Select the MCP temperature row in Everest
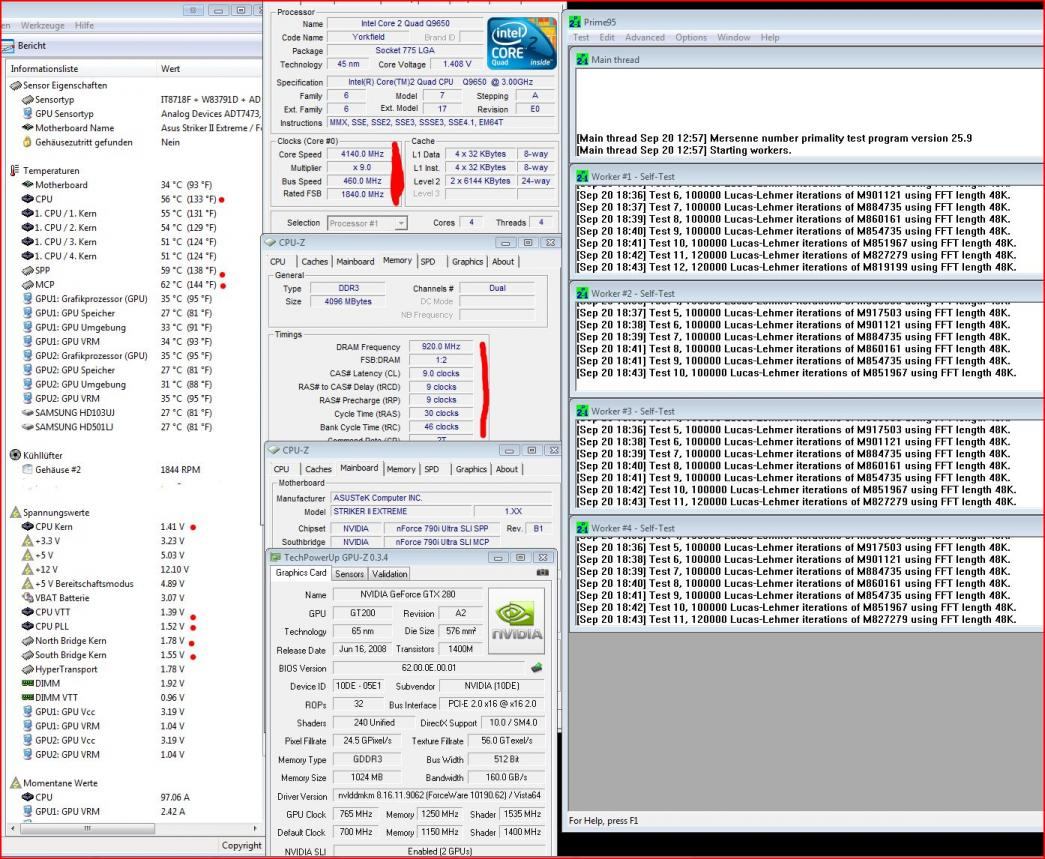 [x=132, y=285]
